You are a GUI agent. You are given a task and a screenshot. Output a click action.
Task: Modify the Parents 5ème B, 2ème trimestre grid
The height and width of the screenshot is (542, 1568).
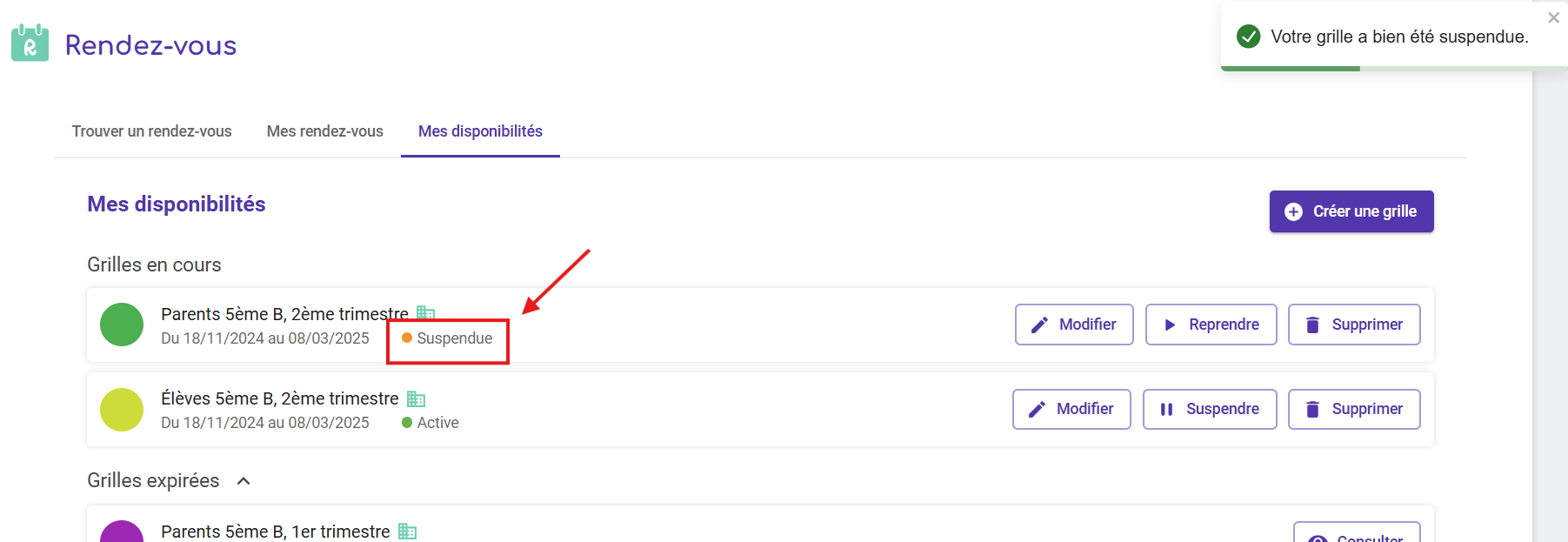(x=1074, y=325)
